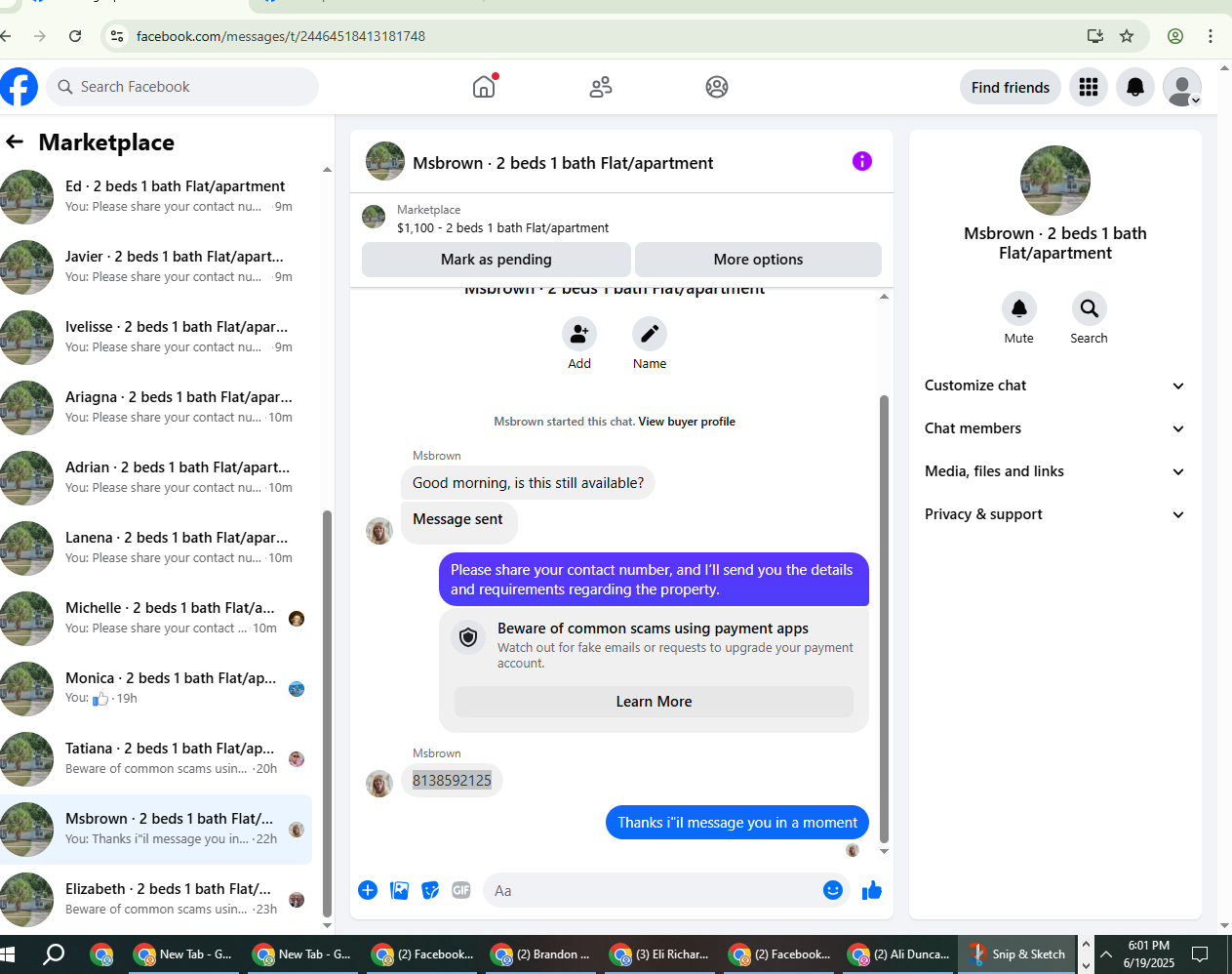The image size is (1232, 974).
Task: Send a thumbs-up like
Action: tap(872, 890)
